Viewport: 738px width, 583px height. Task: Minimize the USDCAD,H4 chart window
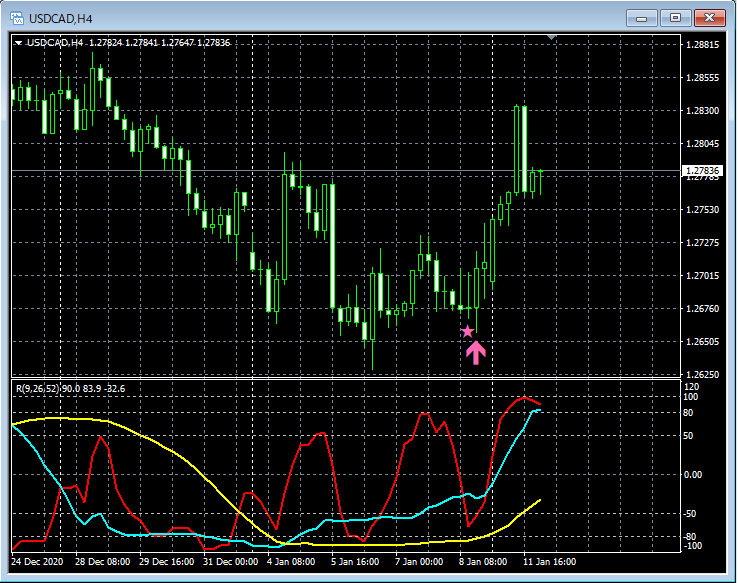coord(641,17)
